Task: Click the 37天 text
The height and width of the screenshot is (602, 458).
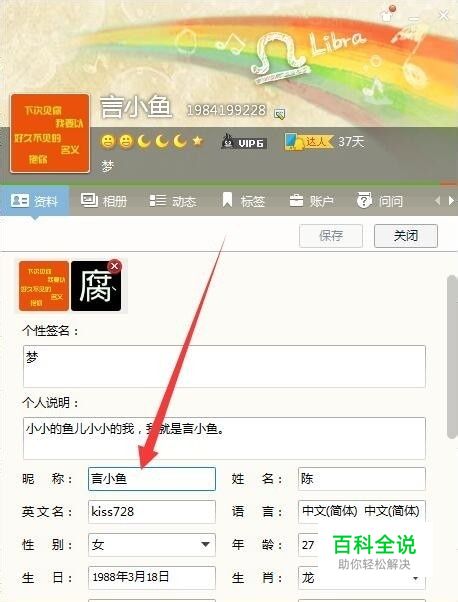Action: pyautogui.click(x=351, y=142)
